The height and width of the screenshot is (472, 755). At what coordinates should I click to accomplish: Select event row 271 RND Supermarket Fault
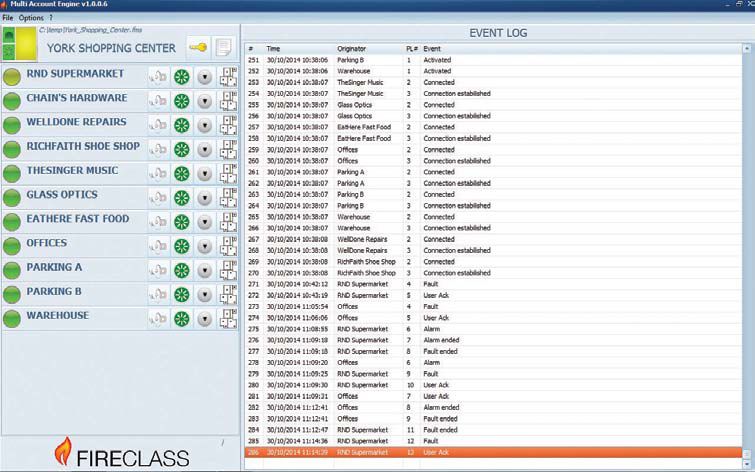[494, 284]
